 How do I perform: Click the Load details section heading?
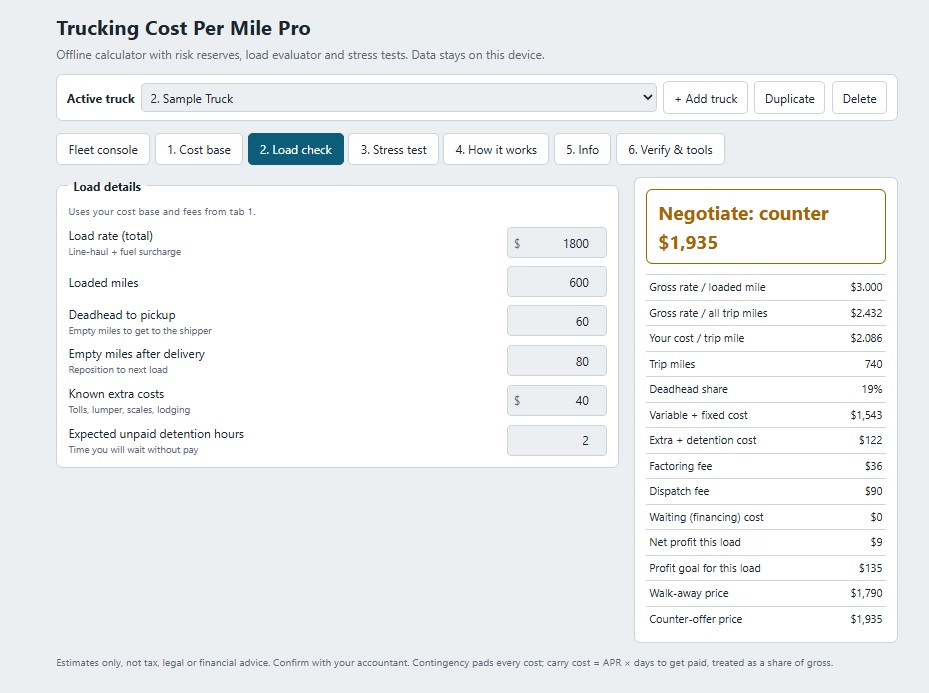pos(107,187)
